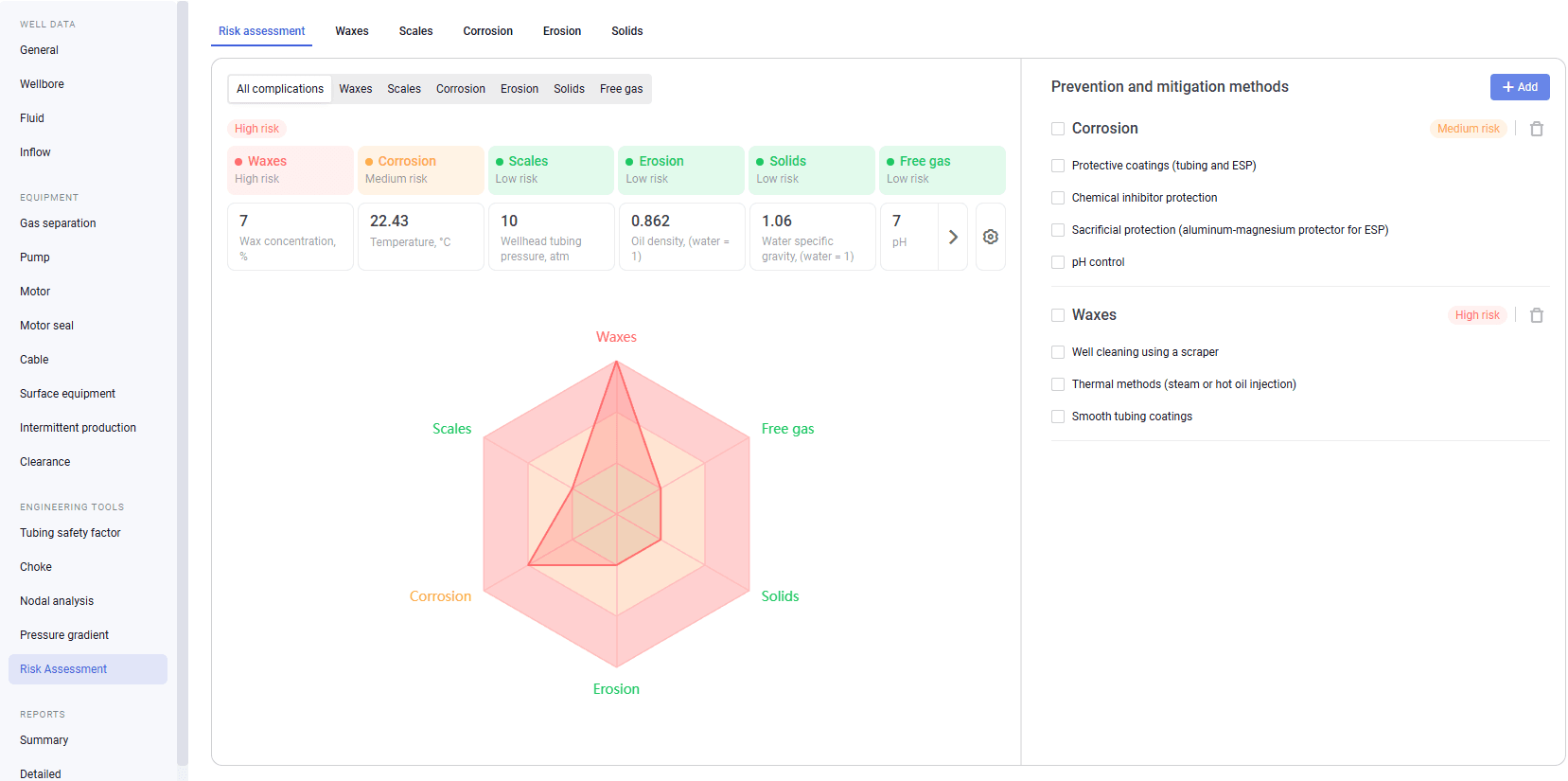Delete the Corrosion mitigation group
The image size is (1568, 781).
click(1536, 129)
